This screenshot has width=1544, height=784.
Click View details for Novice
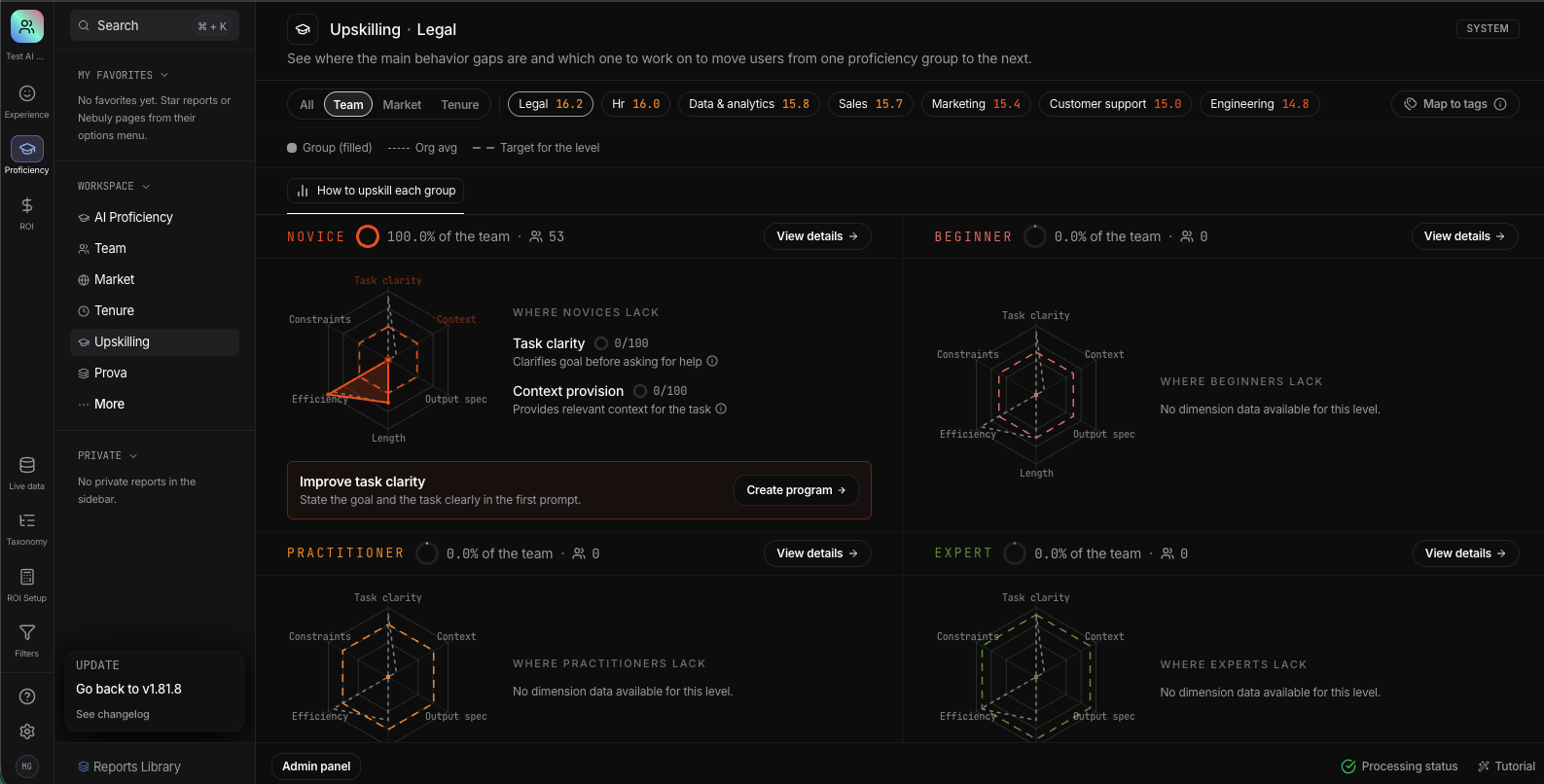point(817,236)
